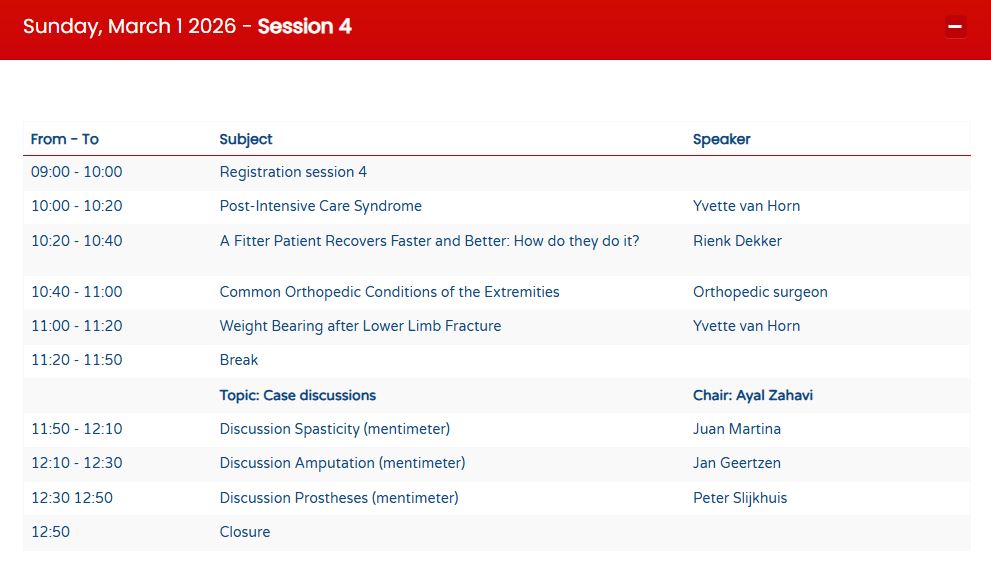Click the Speaker column header
This screenshot has height=581, width=991.
coord(721,139)
